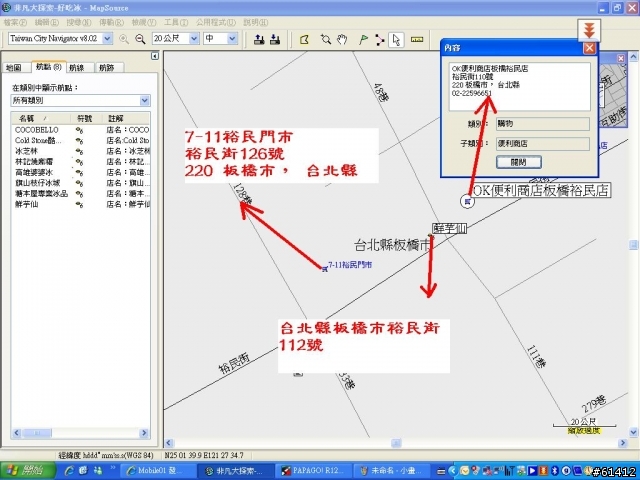Click the map vertical scrollbar's down arrow
This screenshot has height=480, width=640.
[633, 432]
